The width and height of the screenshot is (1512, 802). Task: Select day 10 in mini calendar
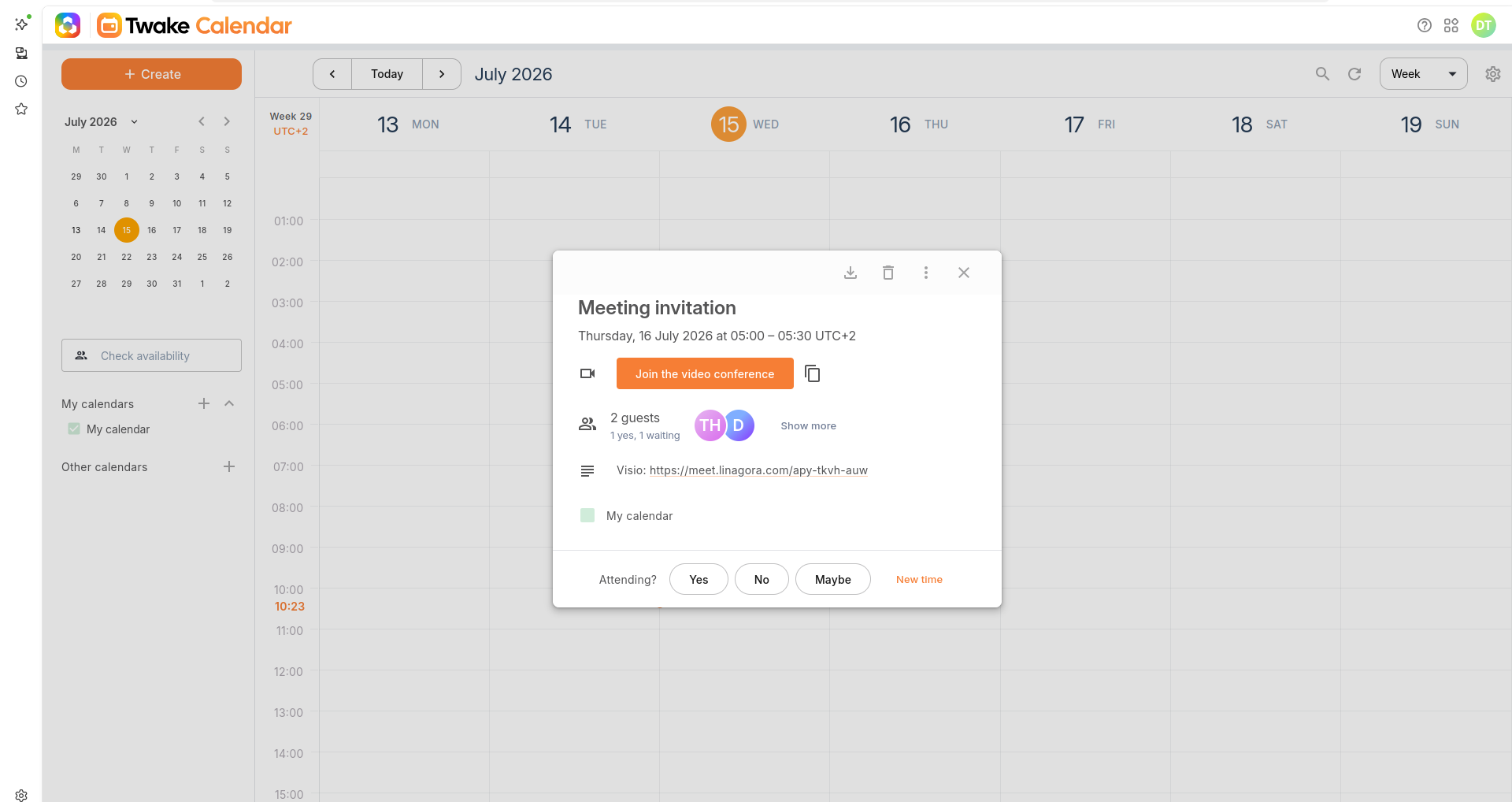coord(177,203)
